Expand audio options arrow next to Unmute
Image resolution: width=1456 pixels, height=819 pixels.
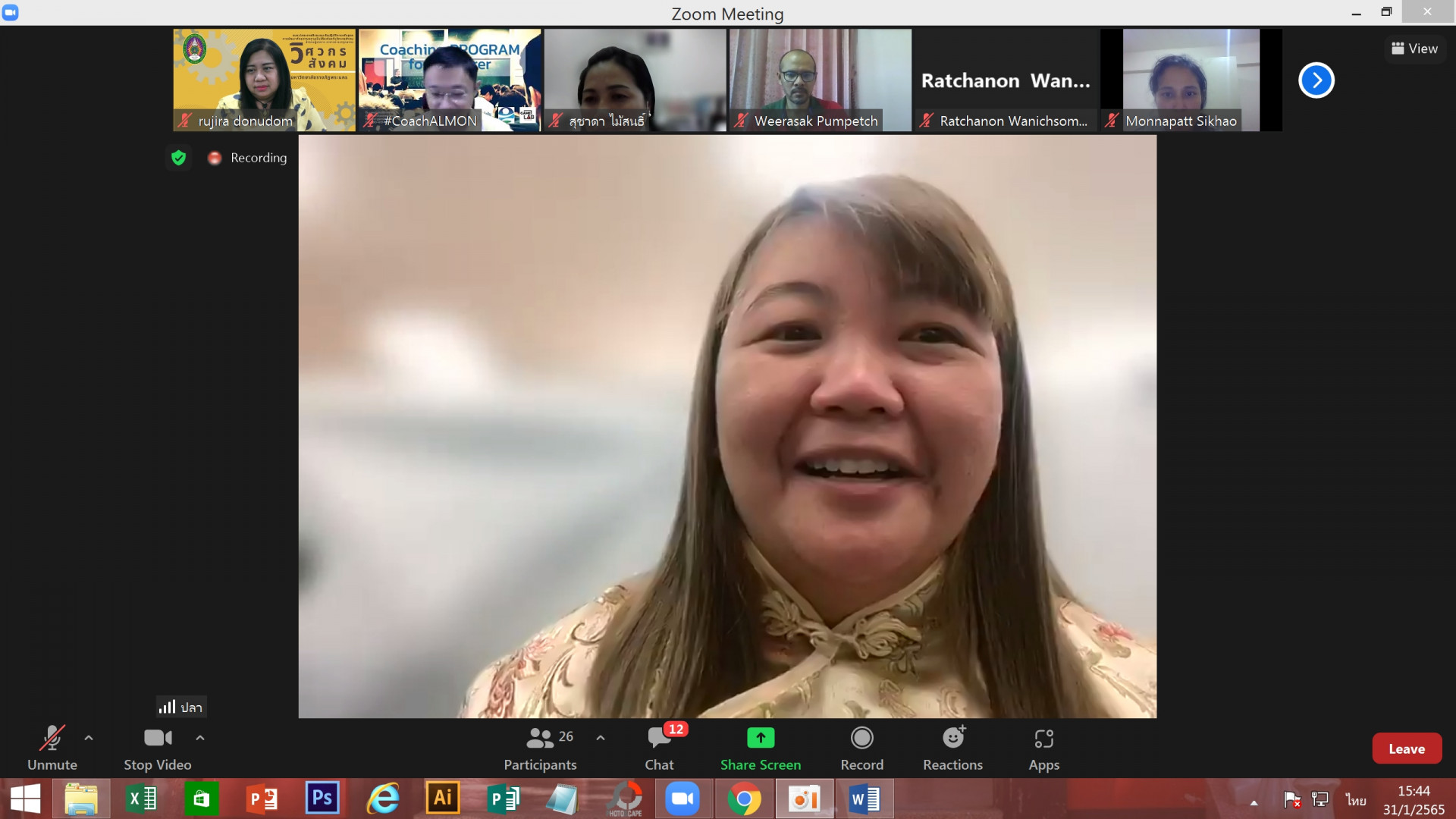click(x=89, y=737)
